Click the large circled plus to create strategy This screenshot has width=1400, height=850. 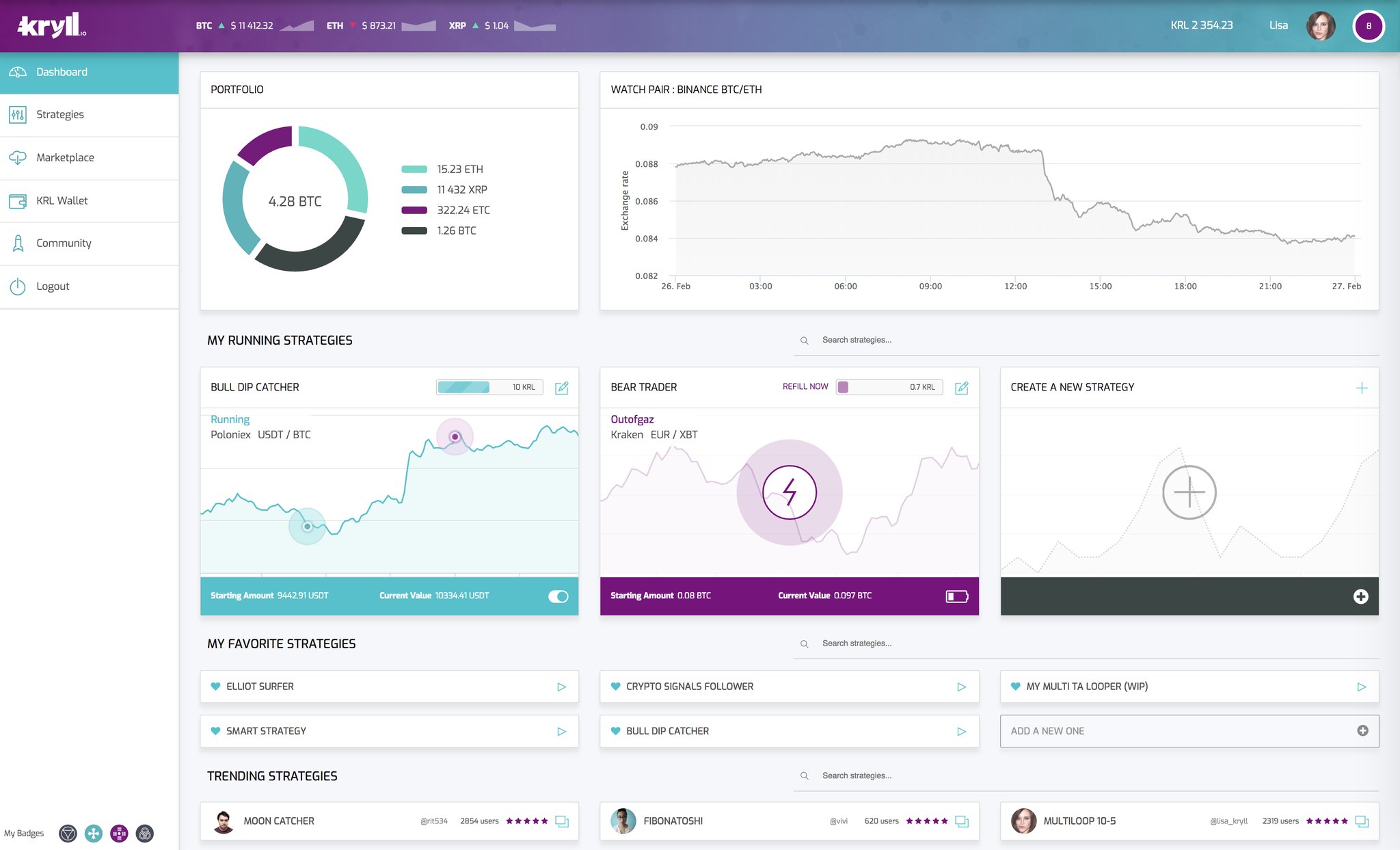1189,492
